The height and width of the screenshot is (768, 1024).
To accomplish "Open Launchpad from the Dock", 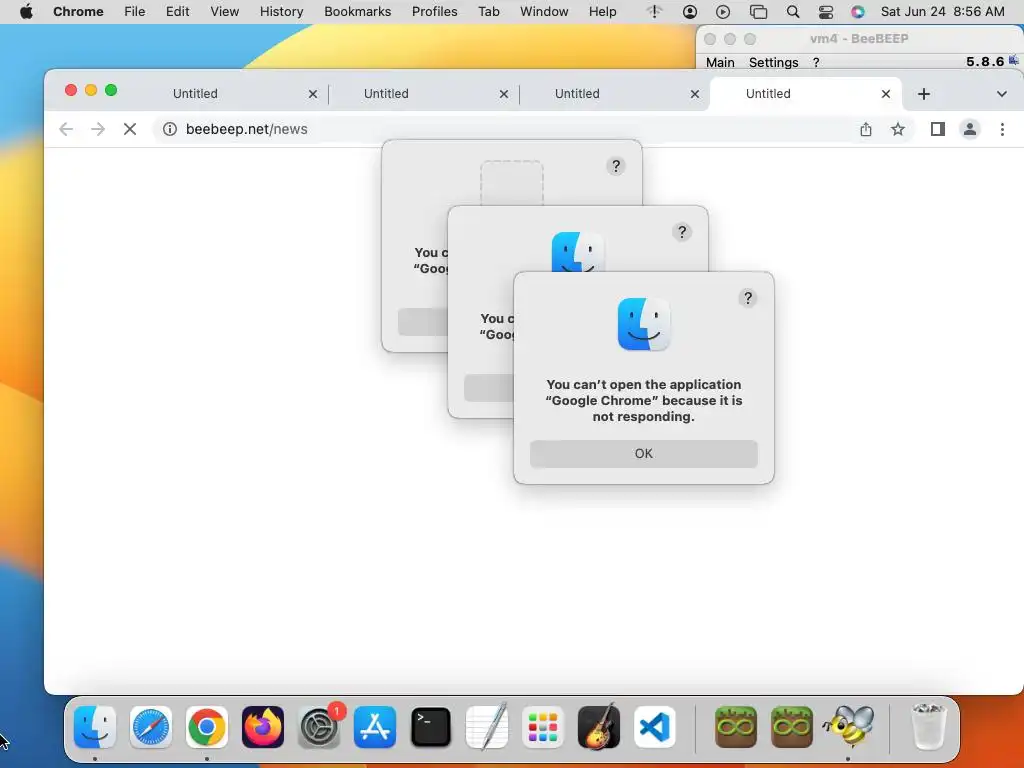I will point(543,727).
